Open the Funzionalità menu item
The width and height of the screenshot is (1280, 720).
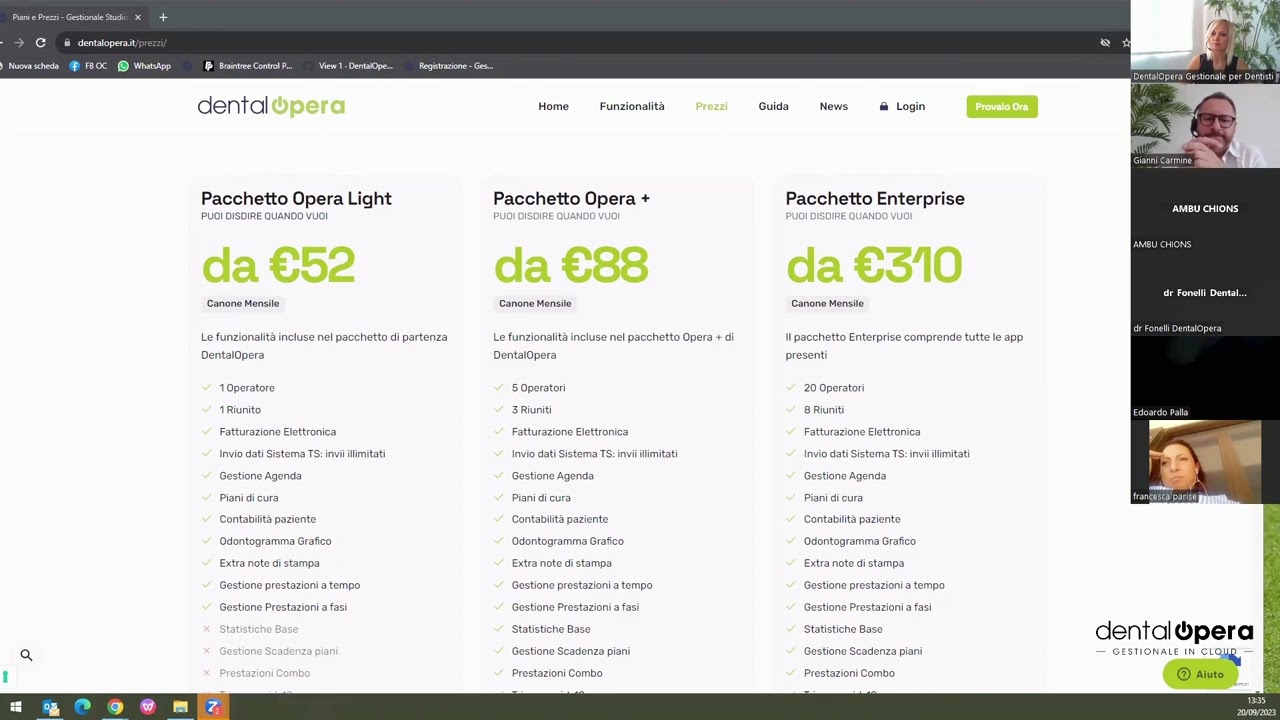click(632, 106)
